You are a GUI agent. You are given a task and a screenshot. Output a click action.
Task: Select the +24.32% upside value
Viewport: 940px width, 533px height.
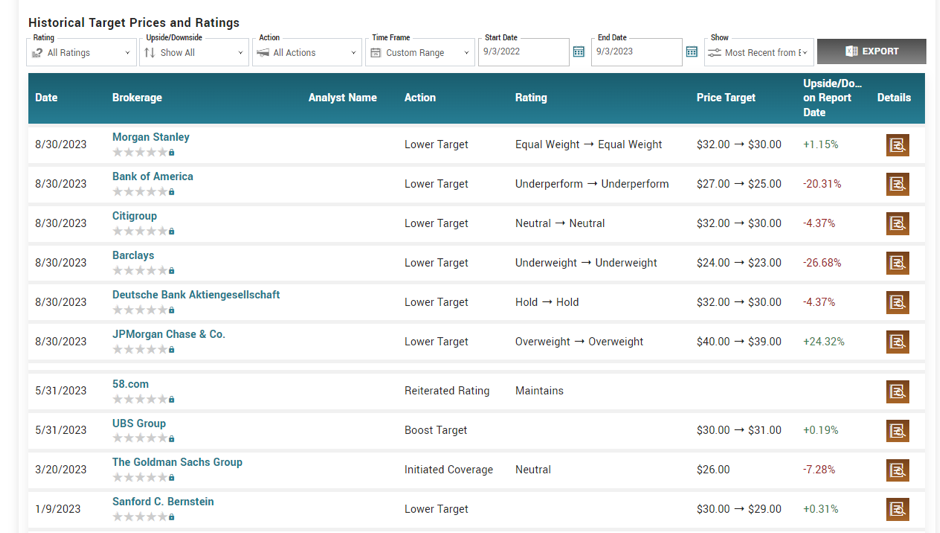click(x=824, y=342)
